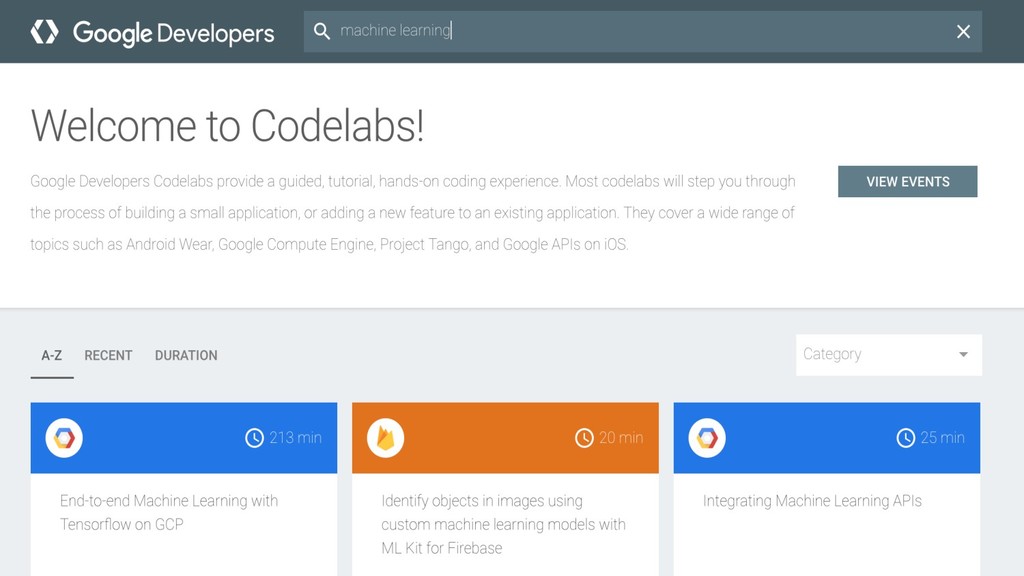This screenshot has width=1024, height=576.
Task: Switch to the DURATION tab
Action: [186, 355]
